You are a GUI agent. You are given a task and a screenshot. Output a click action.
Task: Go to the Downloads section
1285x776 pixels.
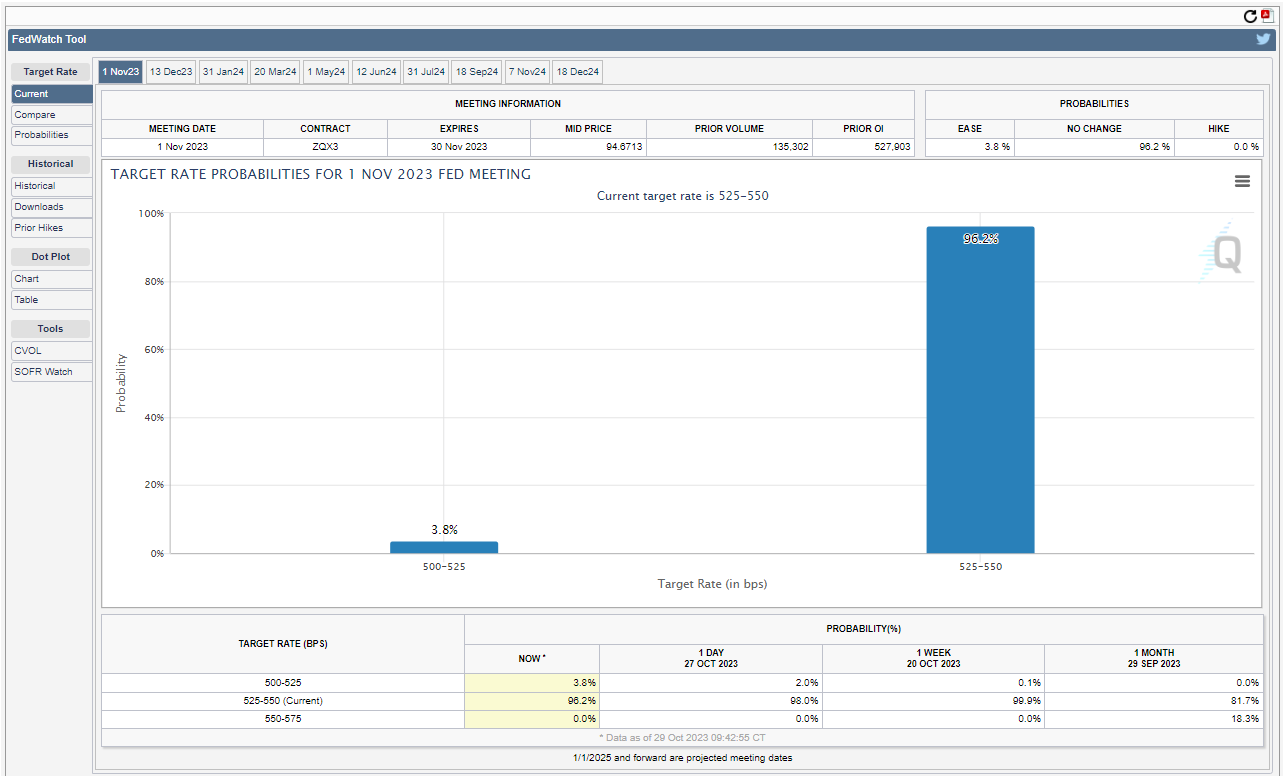pos(52,207)
